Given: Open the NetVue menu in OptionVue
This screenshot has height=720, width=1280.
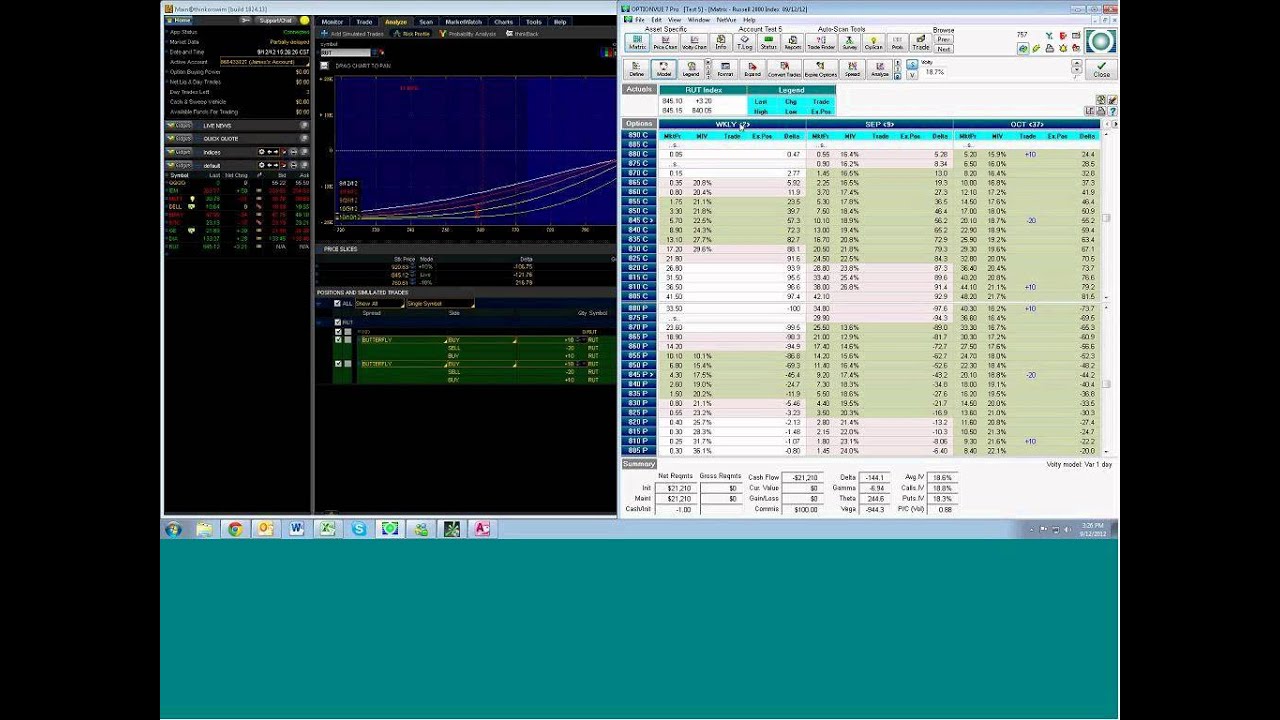Looking at the screenshot, I should [x=726, y=20].
